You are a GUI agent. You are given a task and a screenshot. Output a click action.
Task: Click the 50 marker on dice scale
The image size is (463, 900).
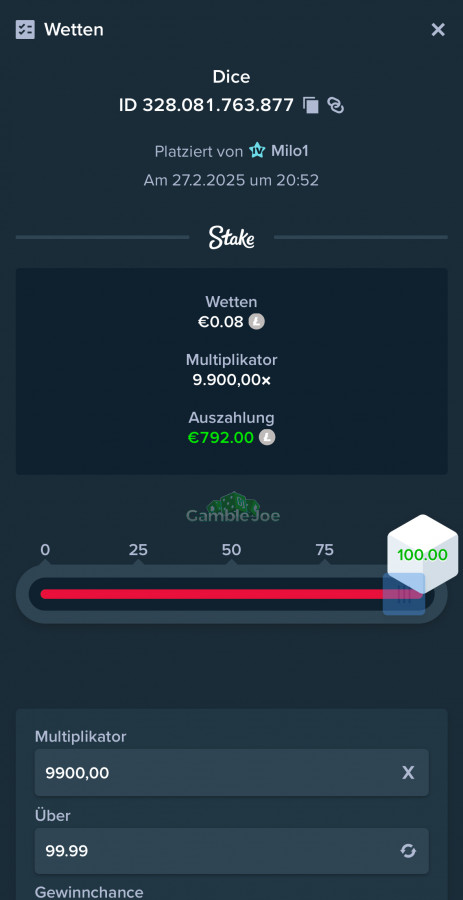(x=231, y=550)
